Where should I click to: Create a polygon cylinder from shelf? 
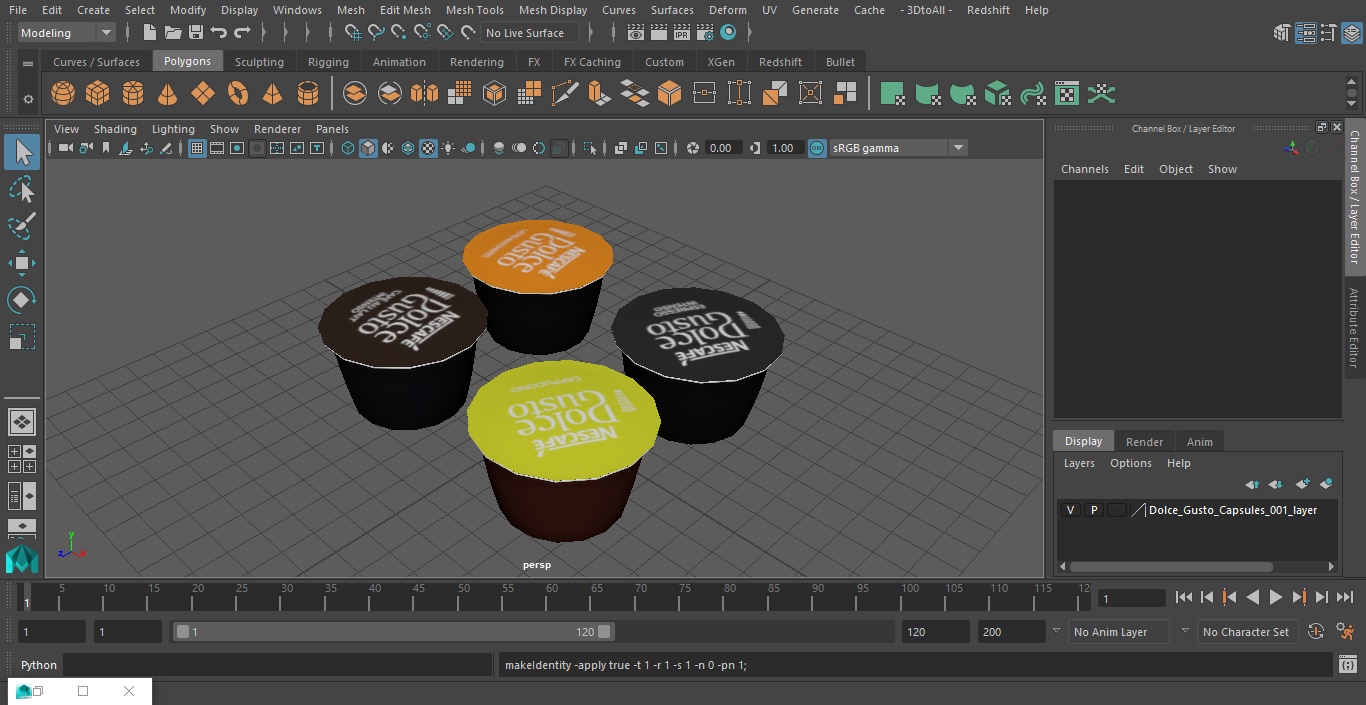point(133,94)
